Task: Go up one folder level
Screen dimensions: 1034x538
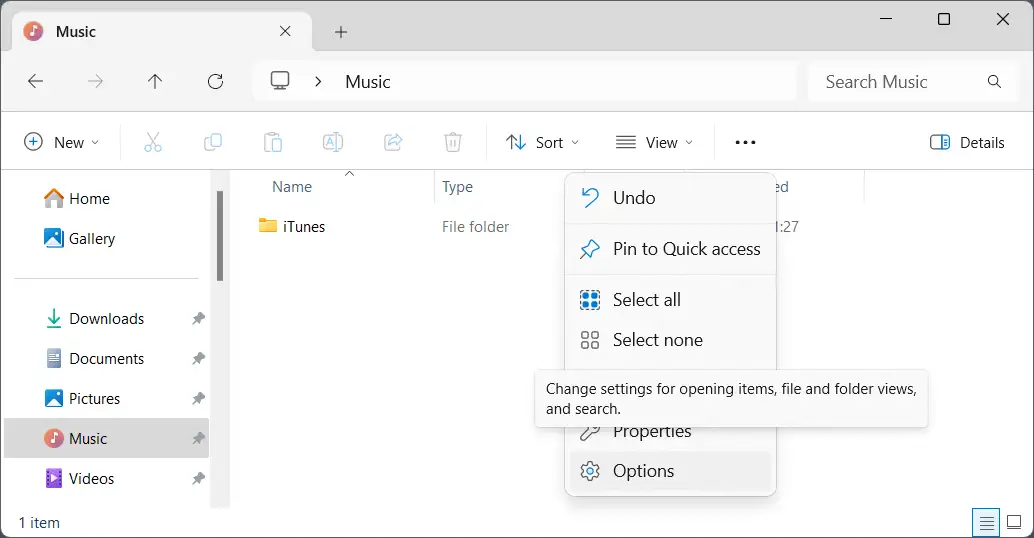Action: click(x=155, y=82)
